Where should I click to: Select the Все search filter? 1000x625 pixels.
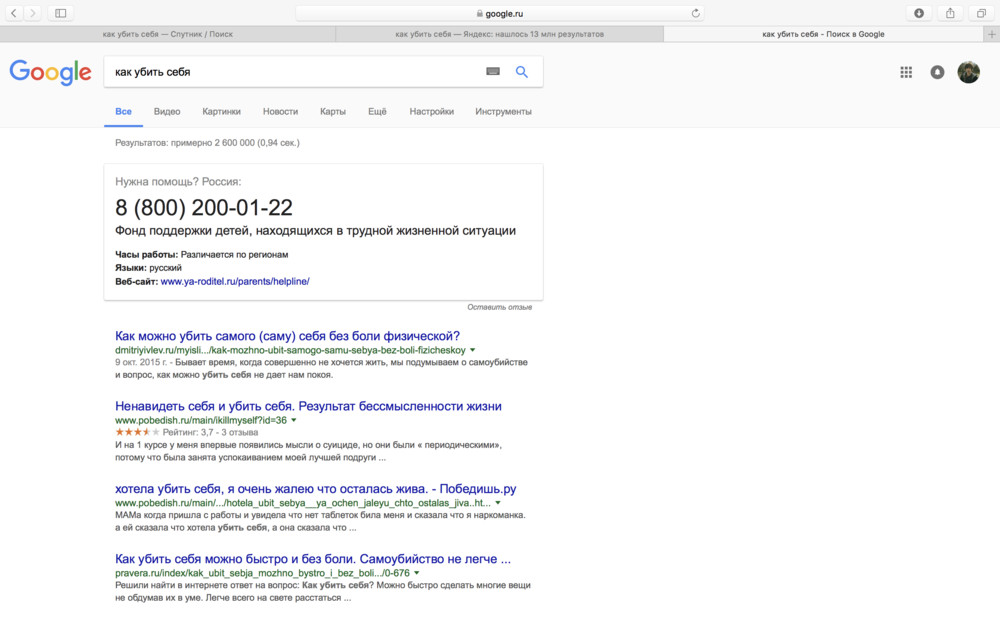[123, 112]
